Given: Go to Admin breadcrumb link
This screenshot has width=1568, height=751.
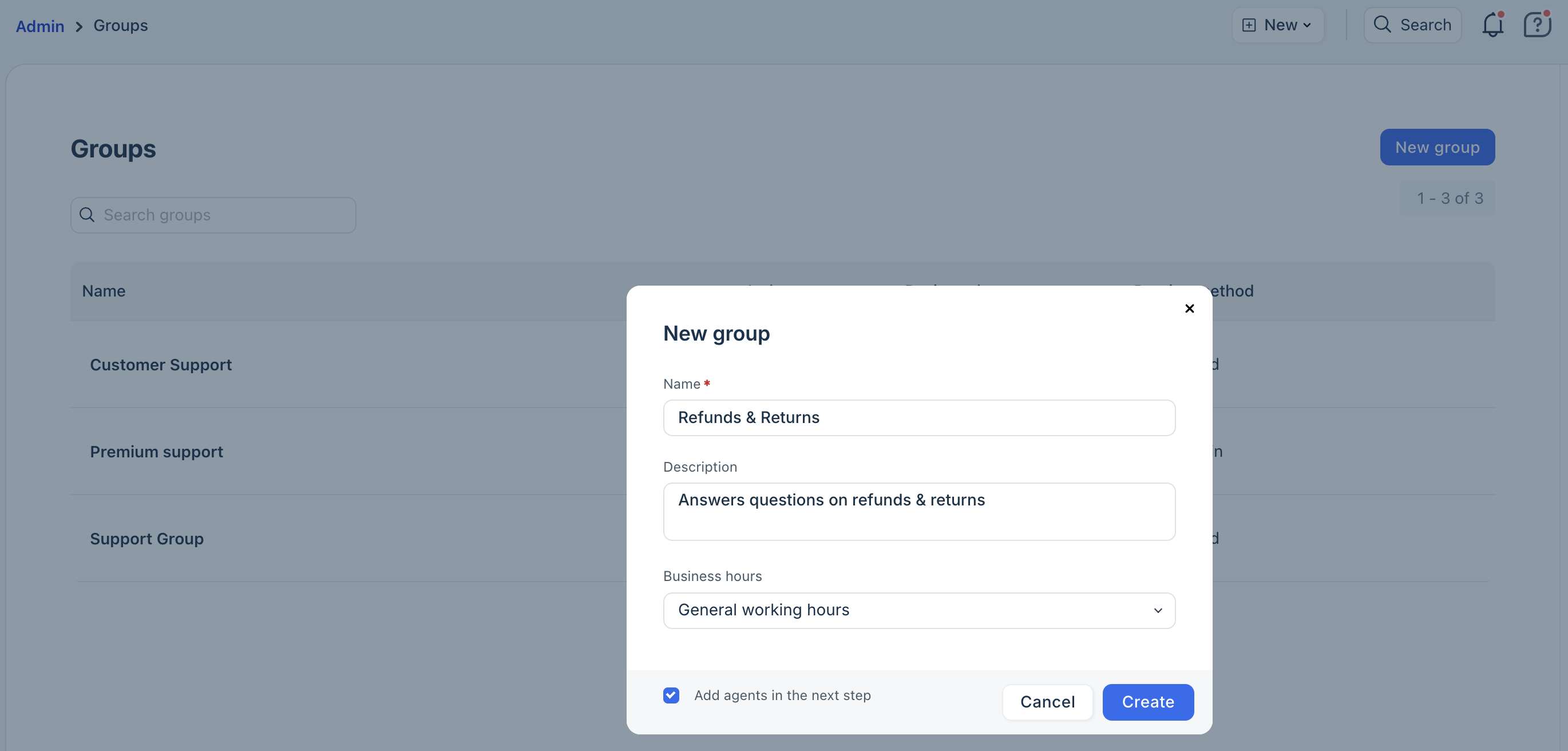Looking at the screenshot, I should pos(39,26).
